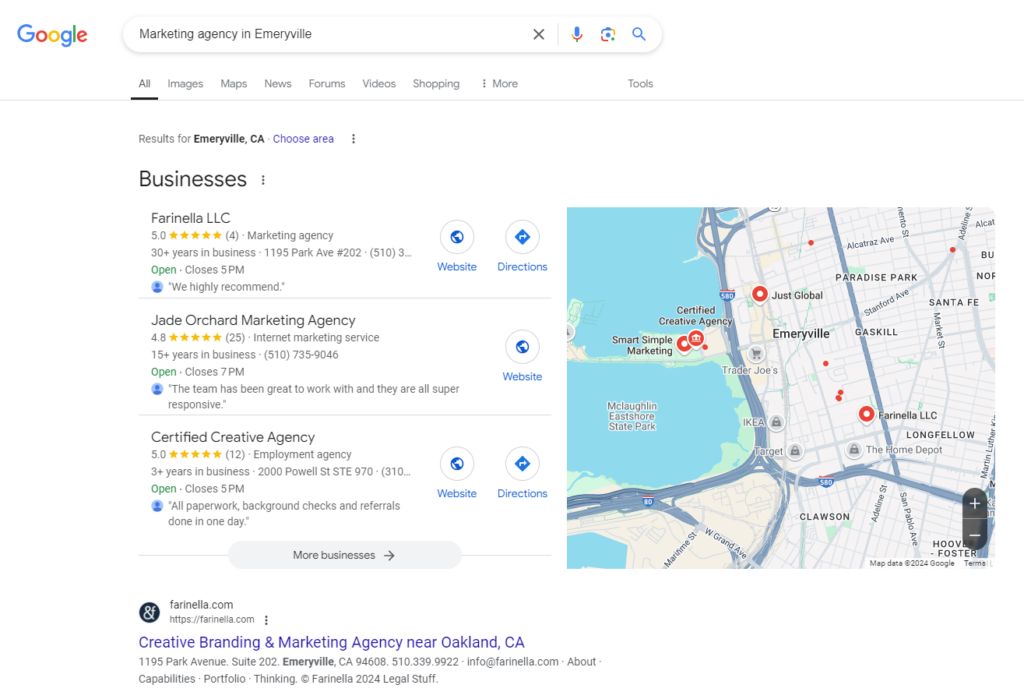Click Choose area to change the location
Screen dimensions: 1024x699
click(303, 139)
